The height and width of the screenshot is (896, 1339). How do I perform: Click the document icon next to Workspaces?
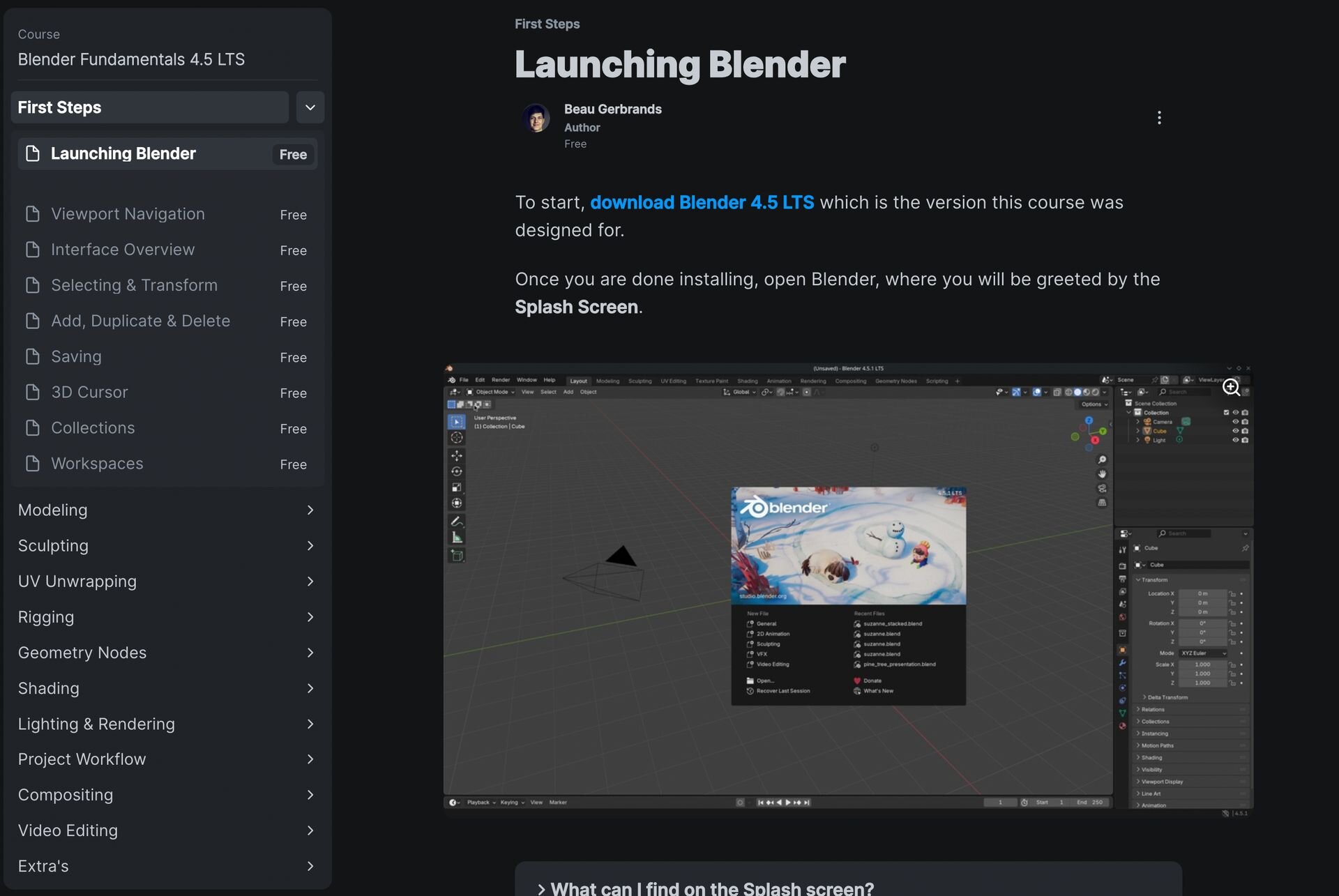33,464
